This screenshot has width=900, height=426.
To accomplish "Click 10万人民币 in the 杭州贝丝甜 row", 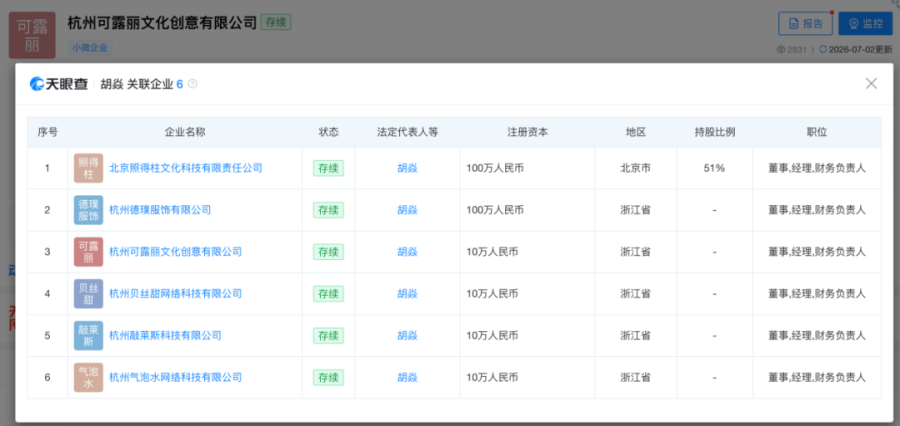I will point(492,294).
